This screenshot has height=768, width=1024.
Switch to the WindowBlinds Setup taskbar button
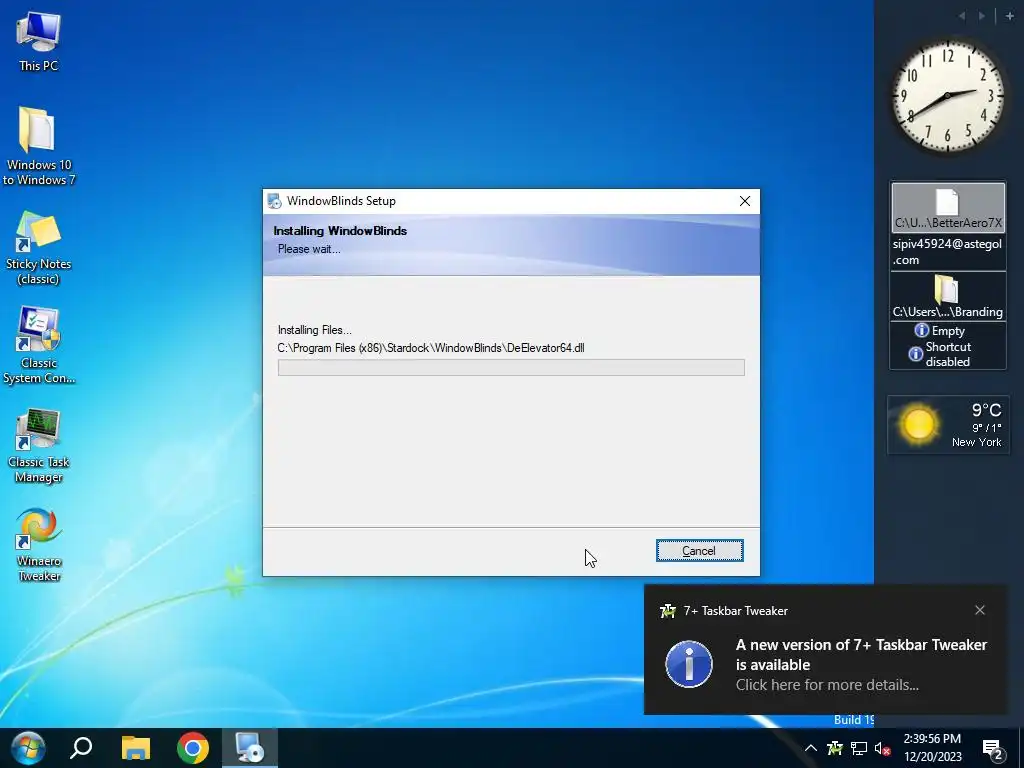(249, 748)
